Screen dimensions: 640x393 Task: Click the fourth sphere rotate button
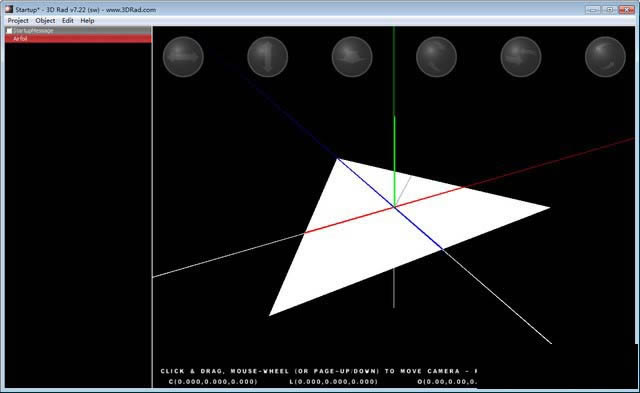tap(436, 57)
